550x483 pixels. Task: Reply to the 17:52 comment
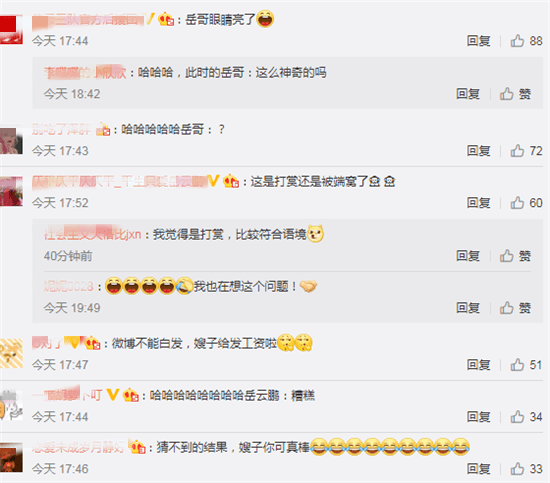point(478,203)
